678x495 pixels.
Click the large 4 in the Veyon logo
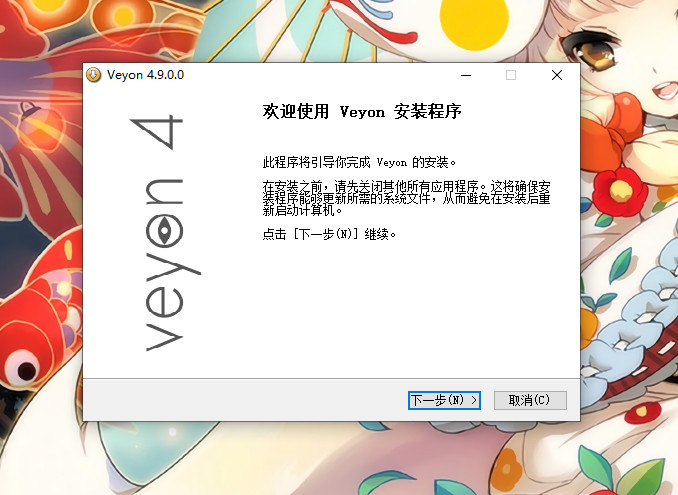coord(158,132)
